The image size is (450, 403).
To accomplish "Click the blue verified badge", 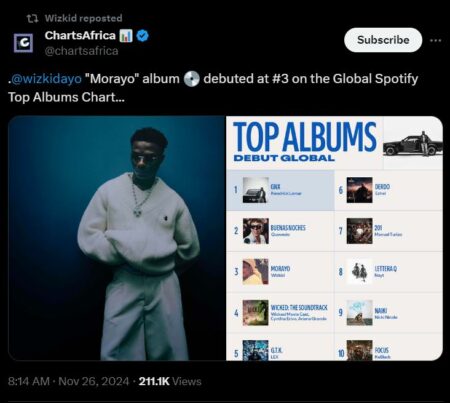I will coord(143,36).
